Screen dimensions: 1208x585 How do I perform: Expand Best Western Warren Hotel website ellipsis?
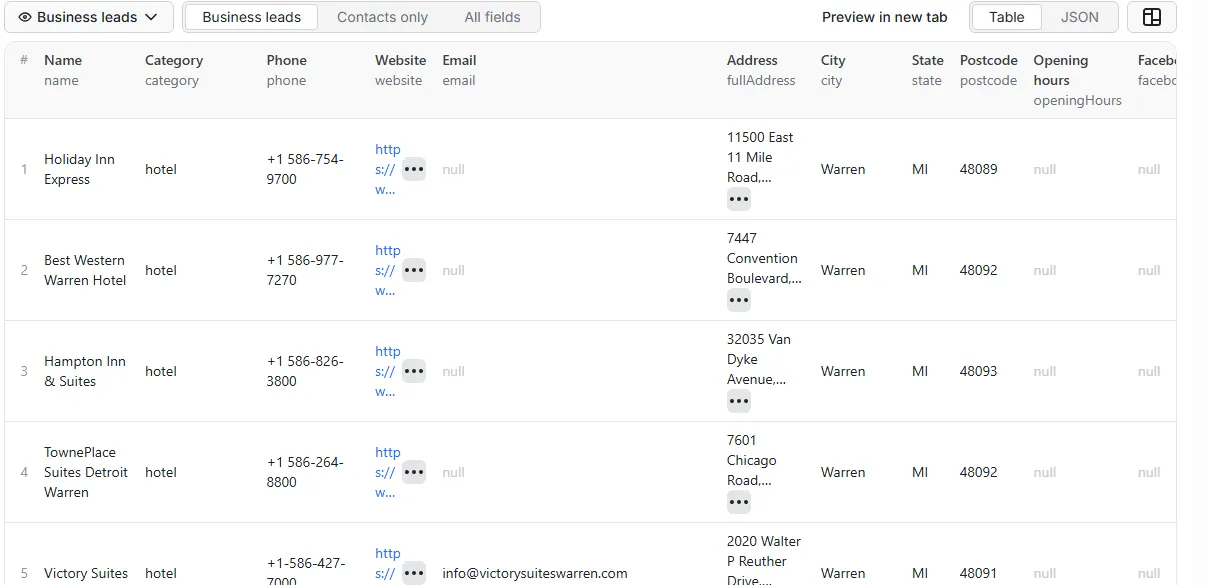tap(414, 270)
